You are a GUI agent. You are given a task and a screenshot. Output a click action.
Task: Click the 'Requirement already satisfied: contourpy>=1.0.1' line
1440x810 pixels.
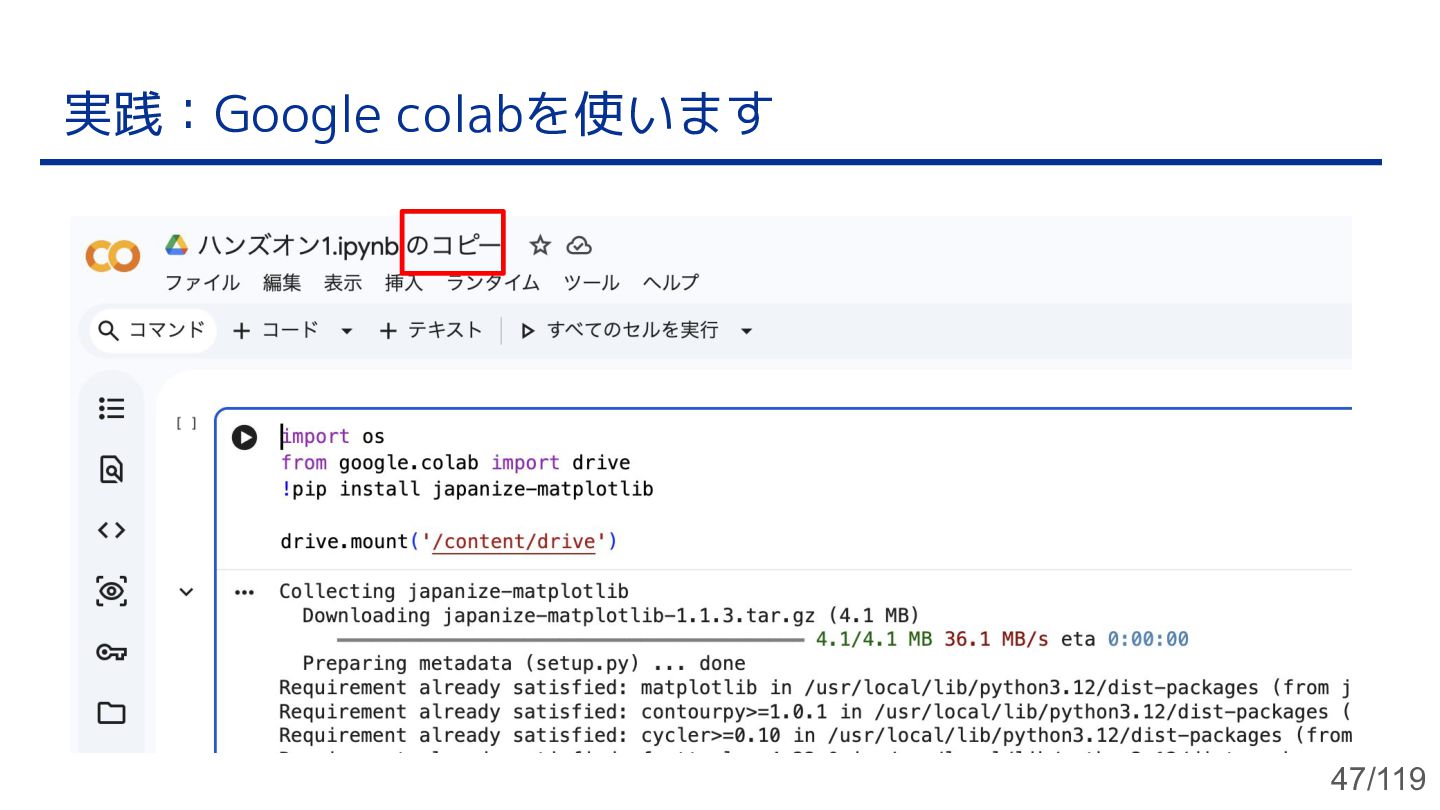[815, 711]
